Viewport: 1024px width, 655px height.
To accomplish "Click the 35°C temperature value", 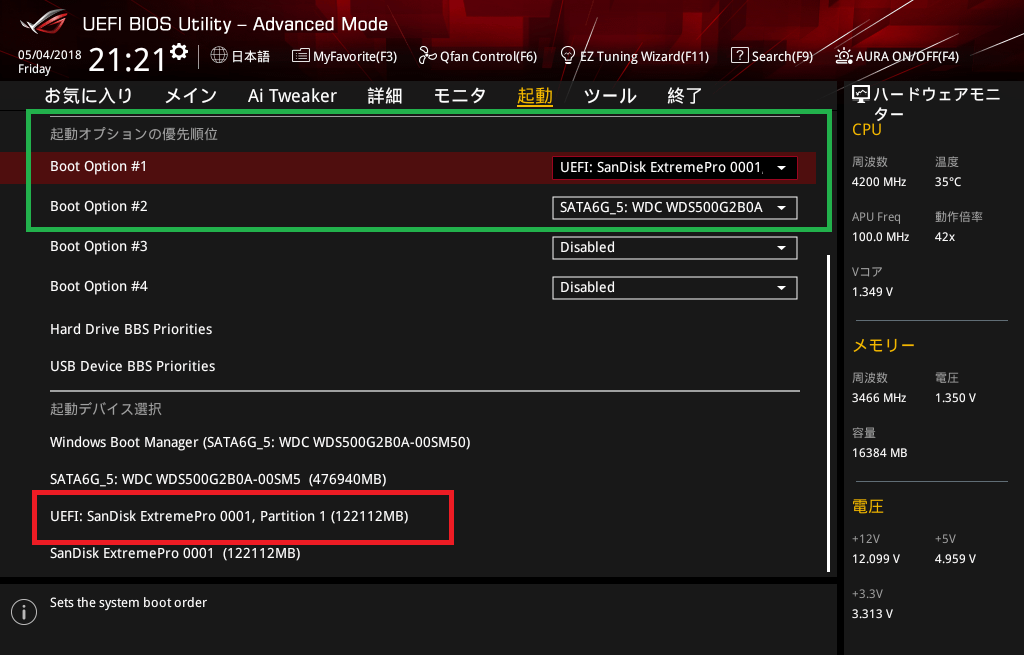I will click(948, 182).
